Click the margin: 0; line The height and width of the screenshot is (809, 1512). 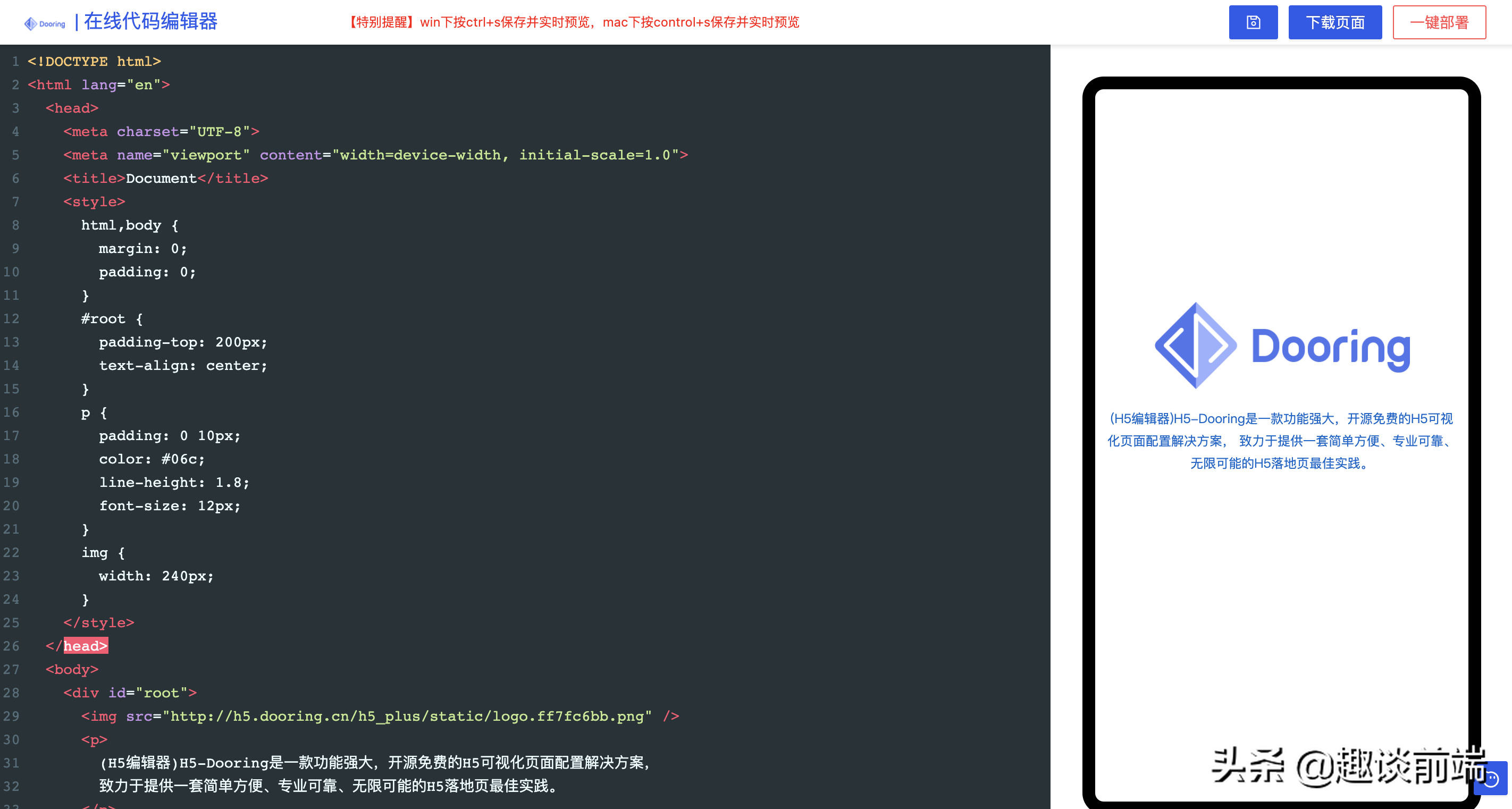[x=143, y=249]
